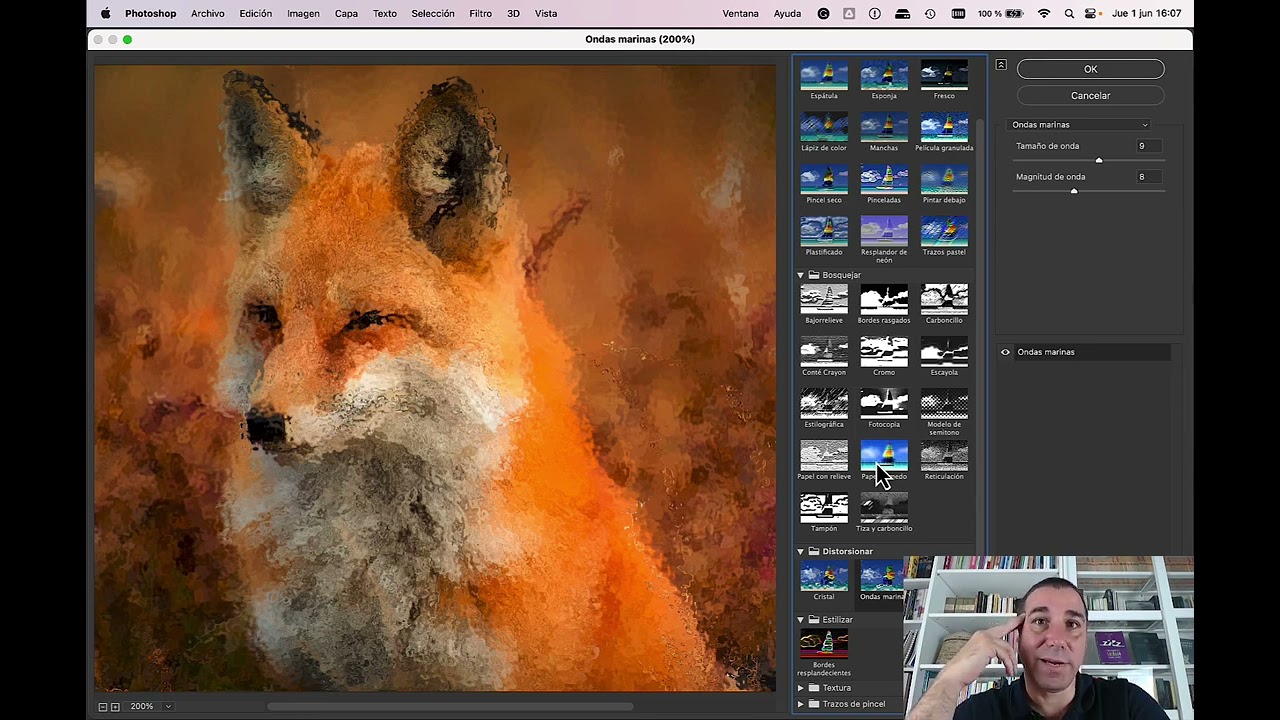Open the Filtro menu
1280x720 pixels.
tap(480, 14)
